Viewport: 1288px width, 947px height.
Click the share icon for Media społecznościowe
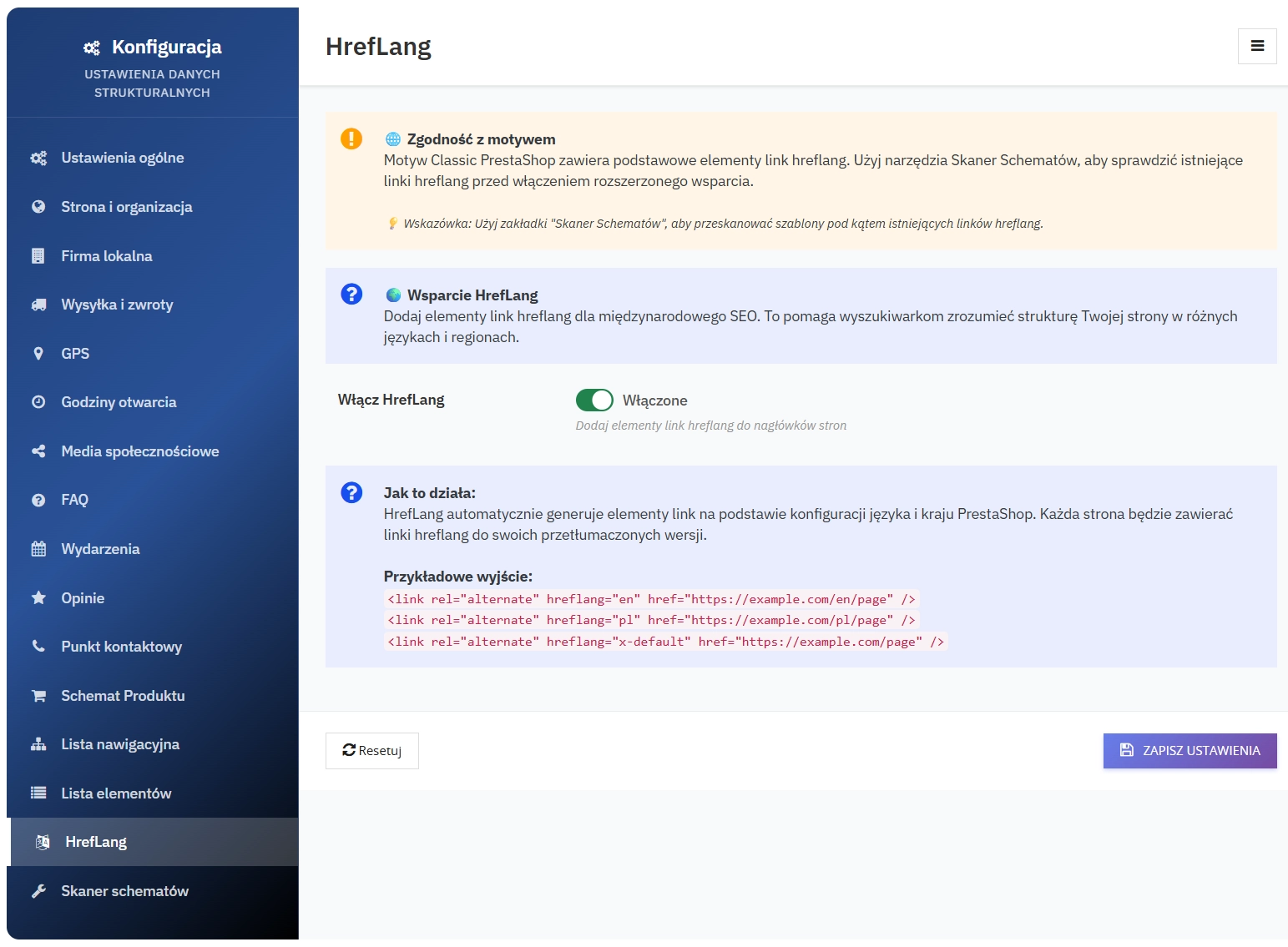tap(38, 451)
